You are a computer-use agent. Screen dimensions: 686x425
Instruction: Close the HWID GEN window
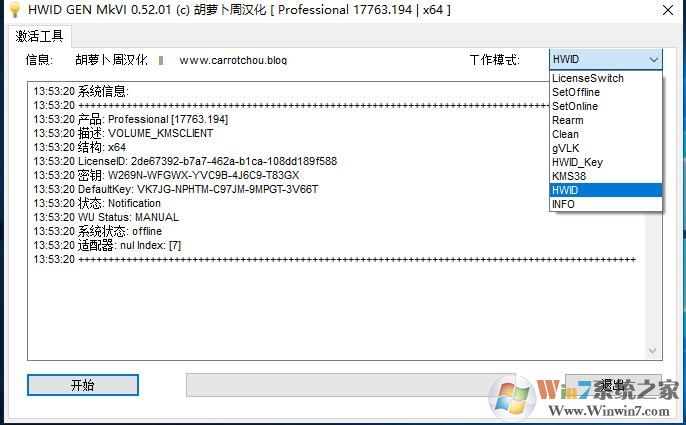point(668,10)
